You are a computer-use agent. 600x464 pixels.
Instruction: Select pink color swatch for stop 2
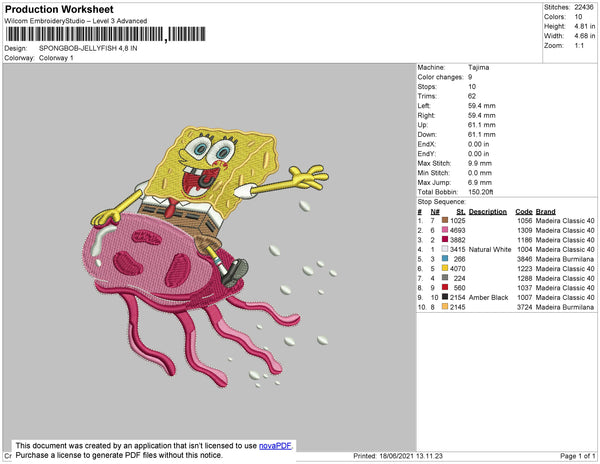[445, 230]
